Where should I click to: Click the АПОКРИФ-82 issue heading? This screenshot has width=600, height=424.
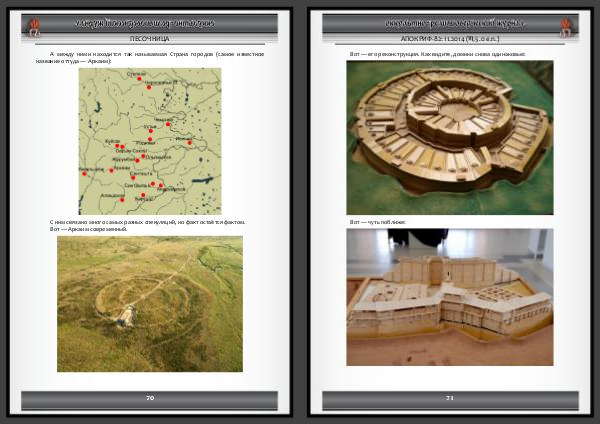(x=449, y=38)
